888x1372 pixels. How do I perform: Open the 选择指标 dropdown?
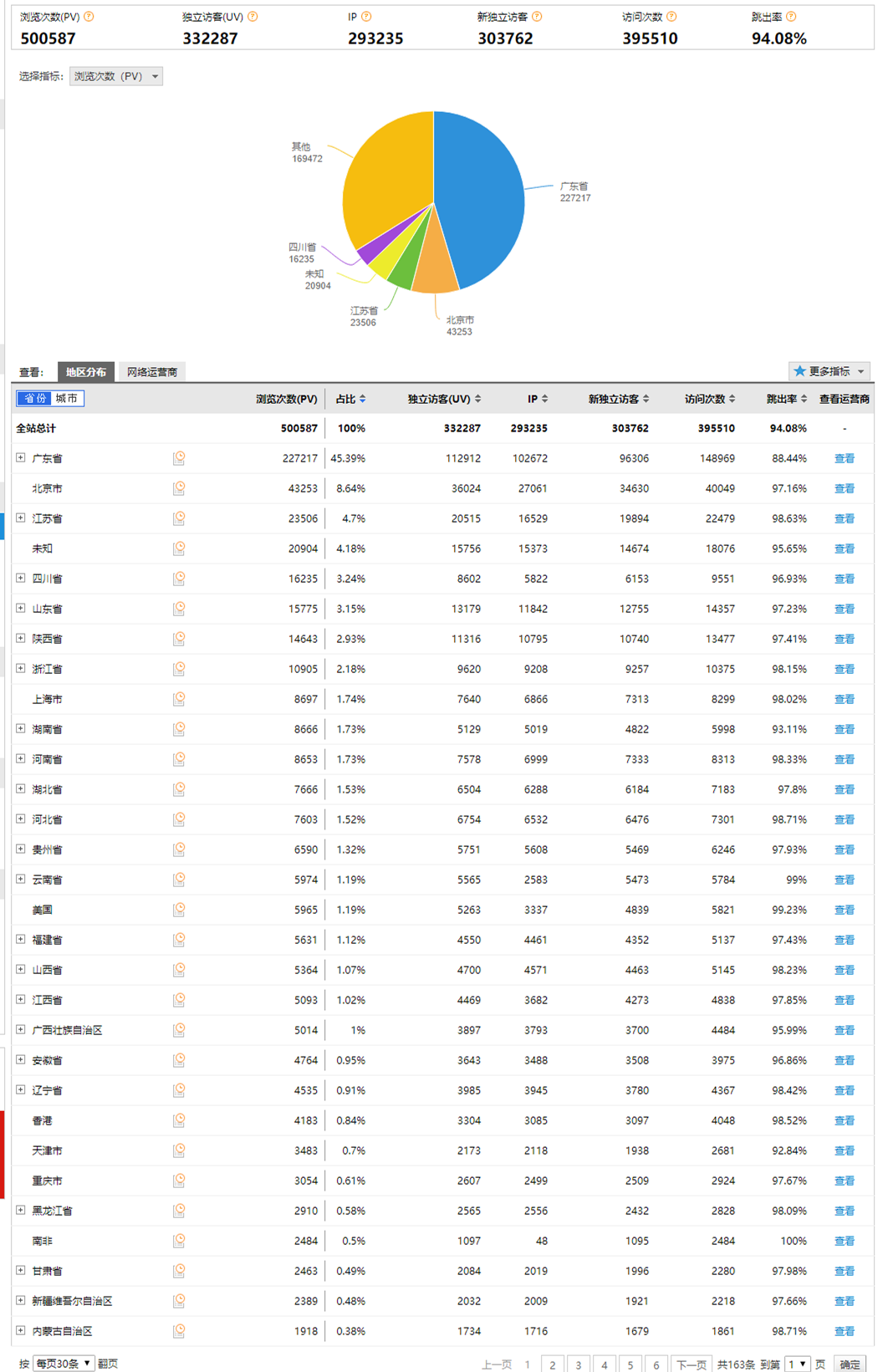tap(115, 77)
